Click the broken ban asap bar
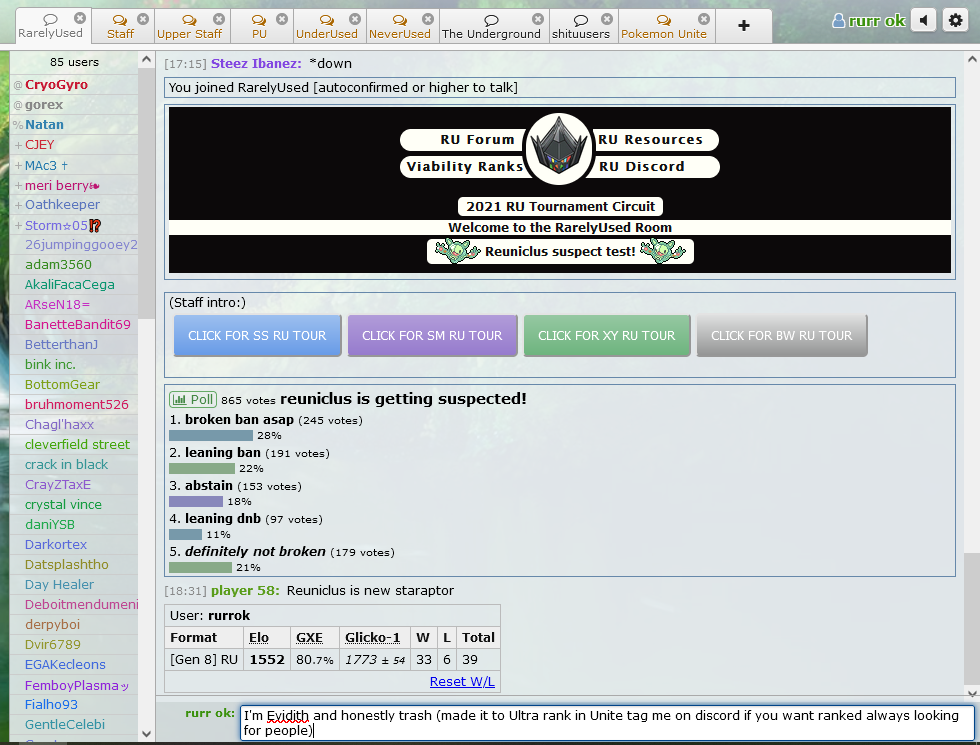This screenshot has width=980, height=745. click(211, 435)
